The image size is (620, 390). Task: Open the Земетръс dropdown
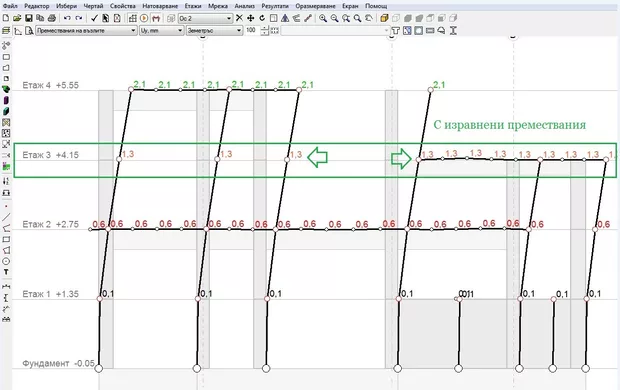pos(214,30)
